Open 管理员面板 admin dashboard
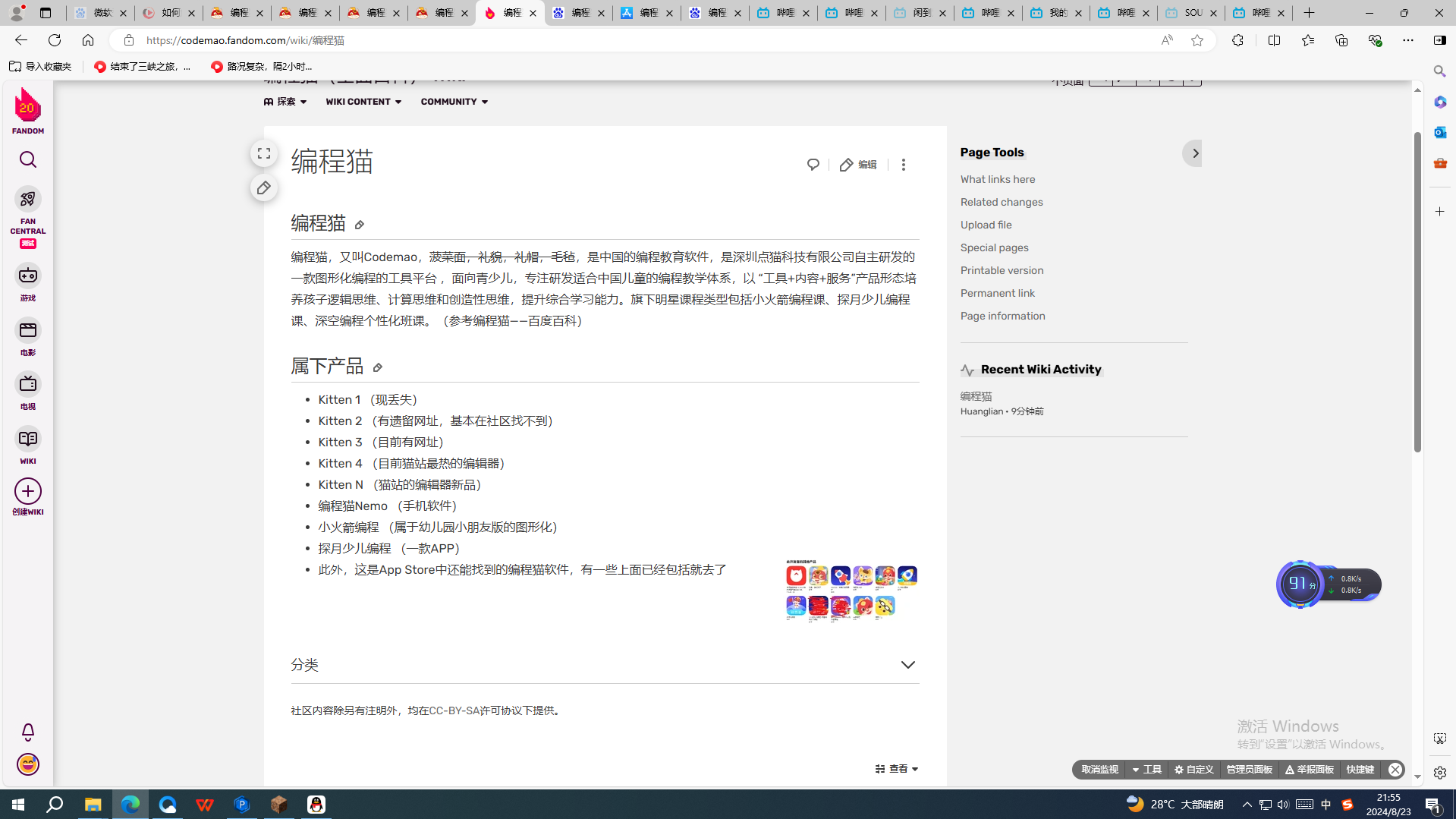The image size is (1456, 819). 1249,770
